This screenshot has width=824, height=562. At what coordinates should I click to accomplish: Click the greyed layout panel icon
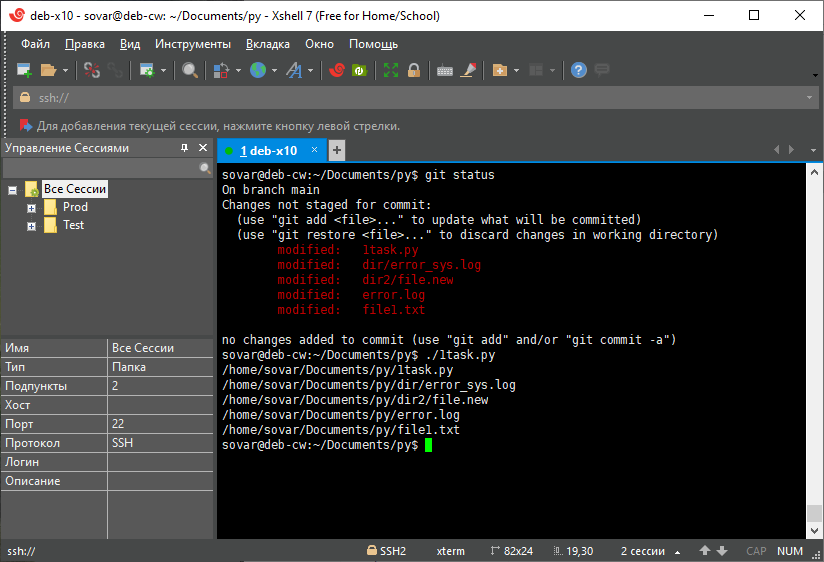[x=536, y=70]
